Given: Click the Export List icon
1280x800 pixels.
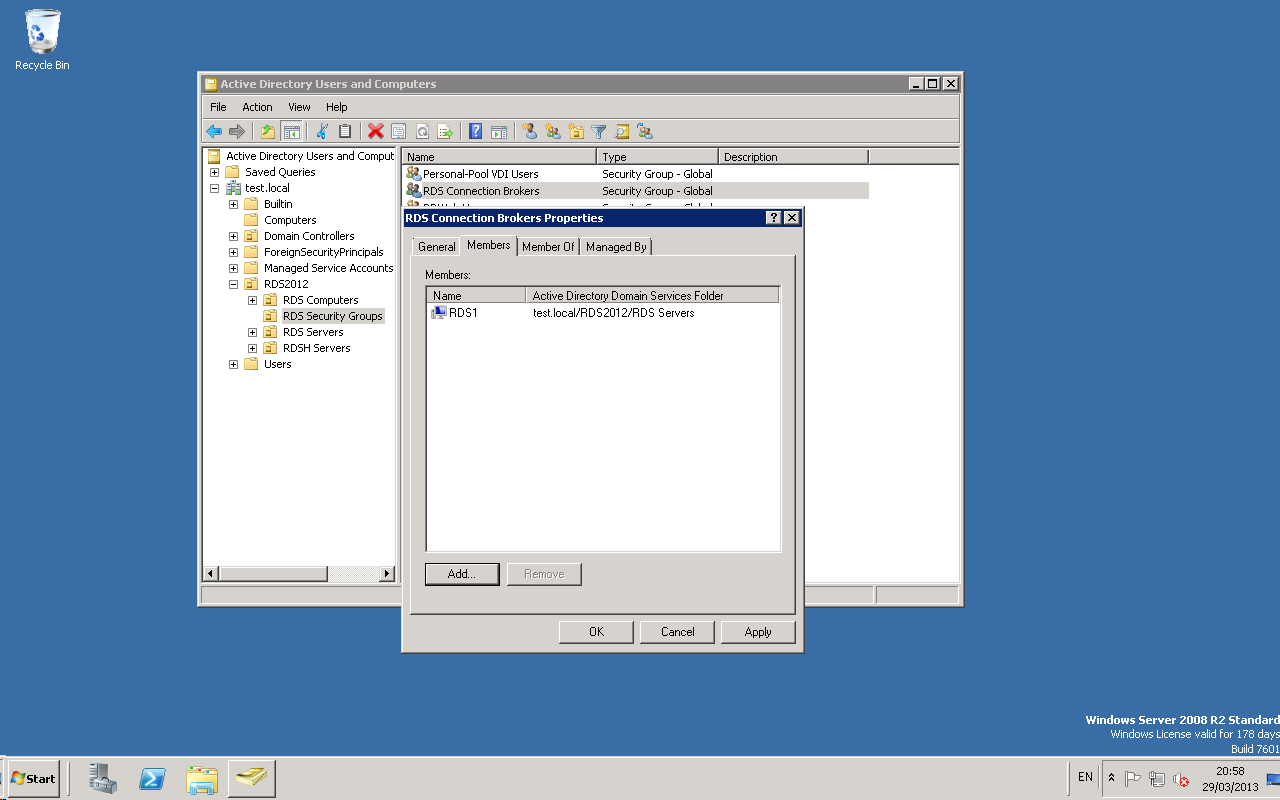Looking at the screenshot, I should [x=445, y=131].
